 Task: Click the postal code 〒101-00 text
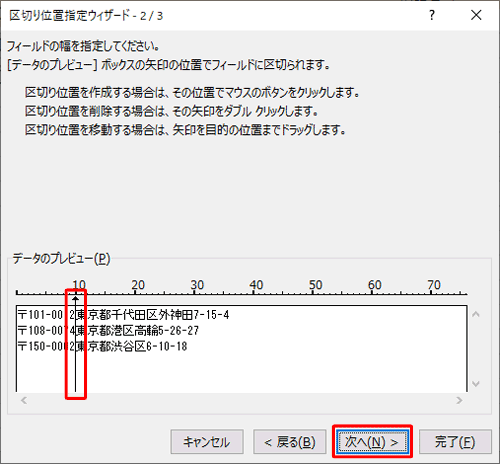(x=40, y=315)
